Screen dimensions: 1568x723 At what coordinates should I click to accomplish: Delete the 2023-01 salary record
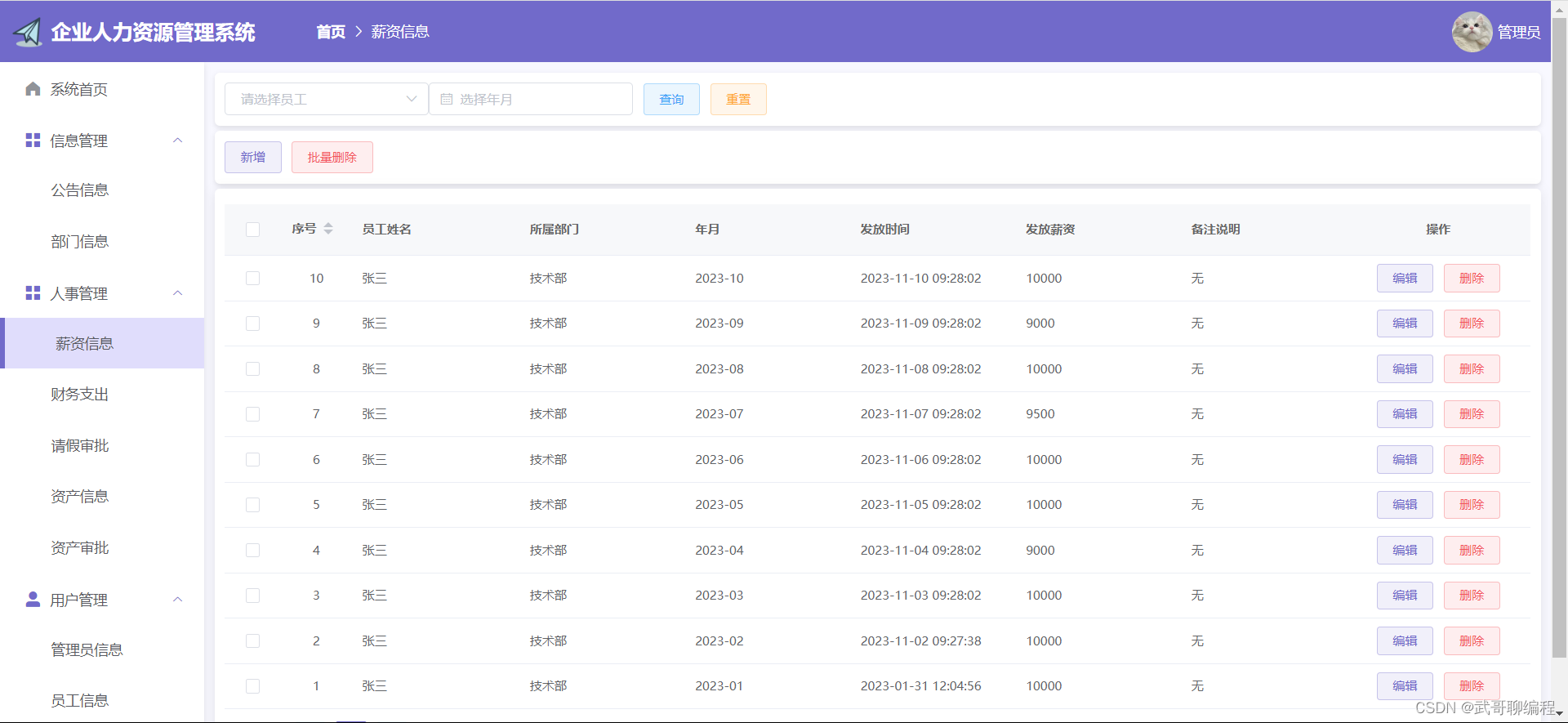[x=1472, y=686]
